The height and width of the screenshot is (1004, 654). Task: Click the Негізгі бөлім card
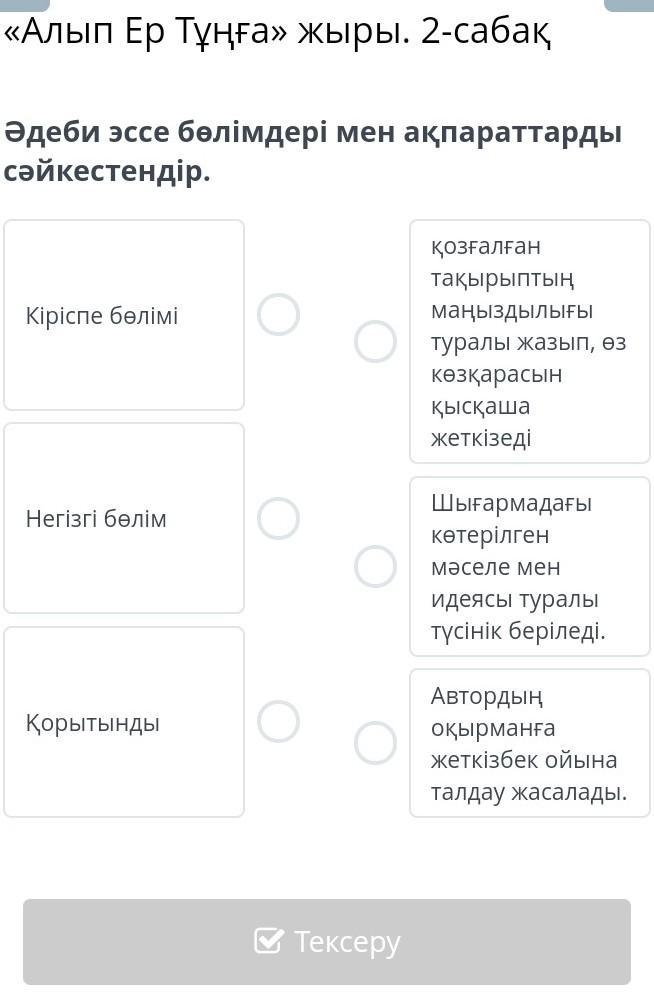[x=124, y=518]
